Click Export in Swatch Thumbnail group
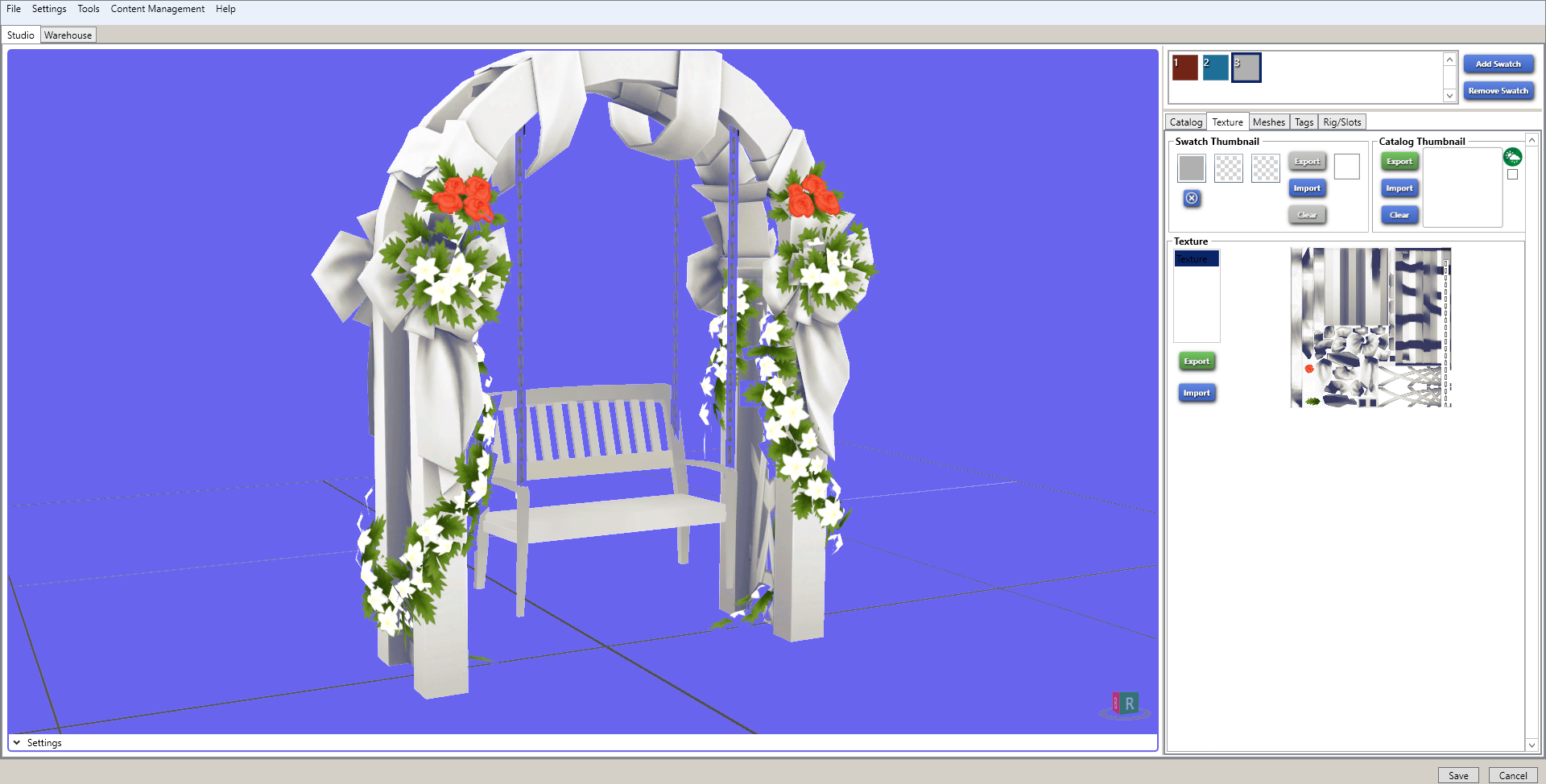This screenshot has width=1546, height=784. (1307, 162)
